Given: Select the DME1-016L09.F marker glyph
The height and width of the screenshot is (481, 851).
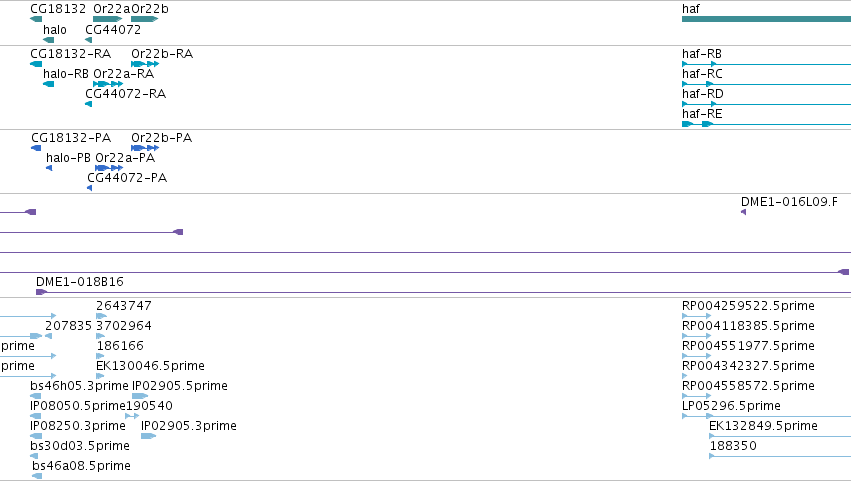Looking at the screenshot, I should click(x=744, y=212).
